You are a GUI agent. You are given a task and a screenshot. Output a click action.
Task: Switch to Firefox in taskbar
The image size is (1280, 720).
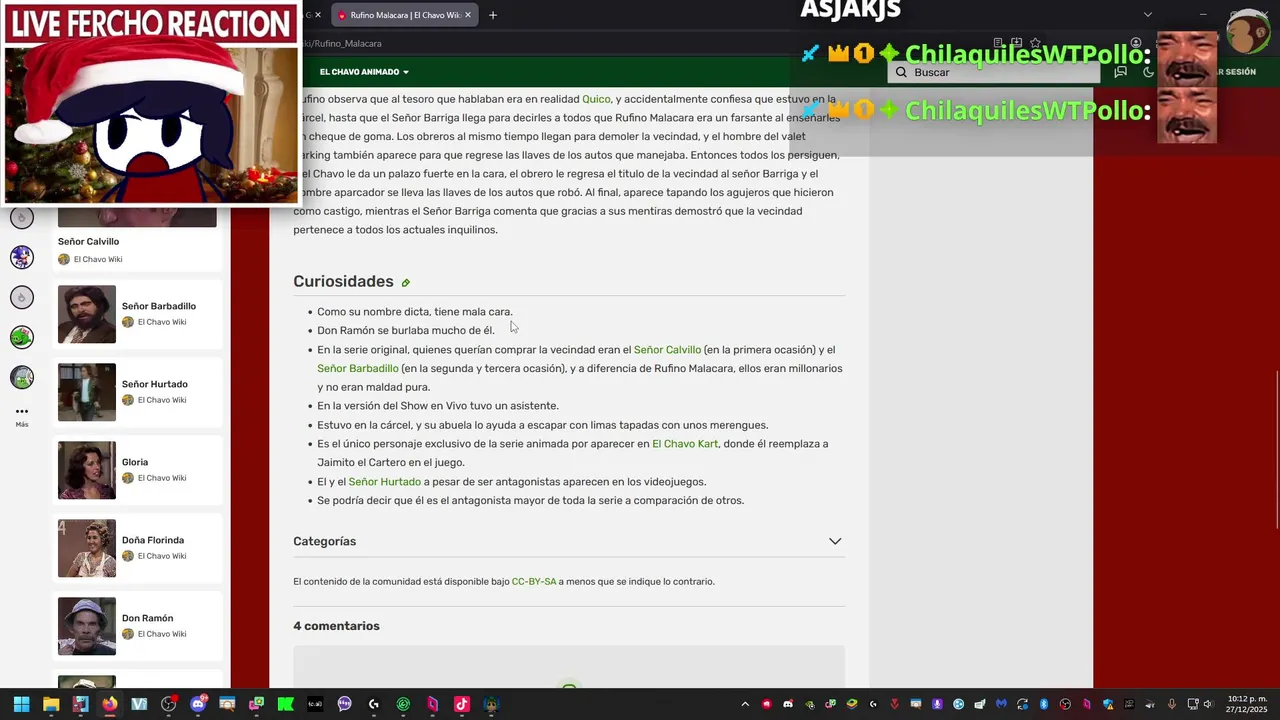[x=110, y=704]
